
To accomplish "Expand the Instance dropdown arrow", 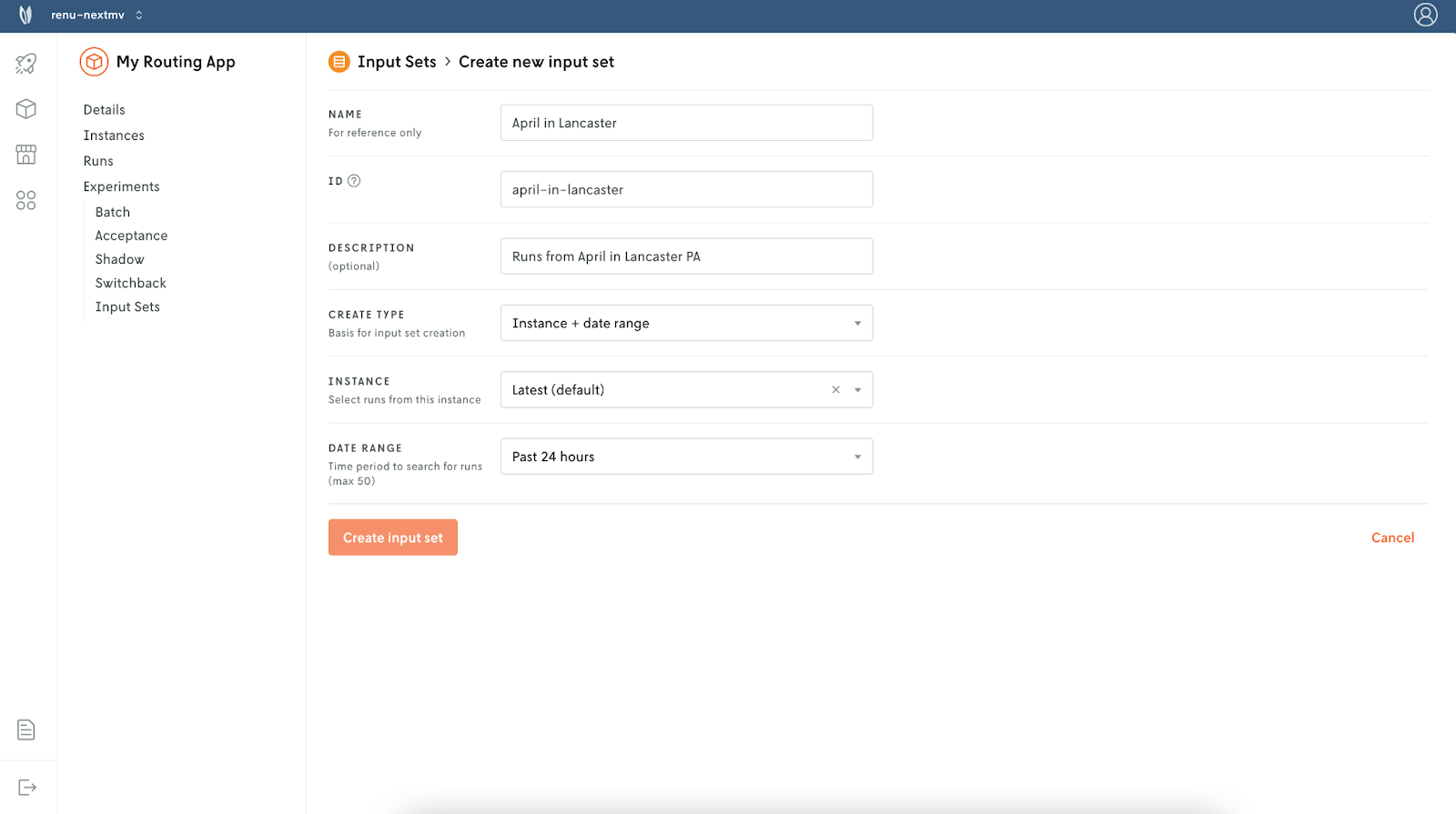I will click(857, 390).
